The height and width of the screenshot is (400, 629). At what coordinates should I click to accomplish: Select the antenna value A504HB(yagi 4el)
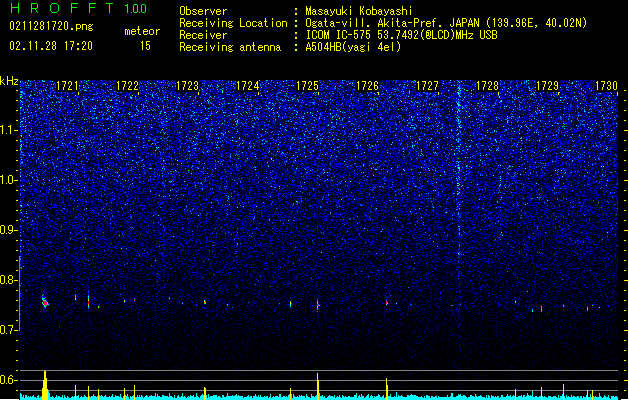(x=353, y=47)
